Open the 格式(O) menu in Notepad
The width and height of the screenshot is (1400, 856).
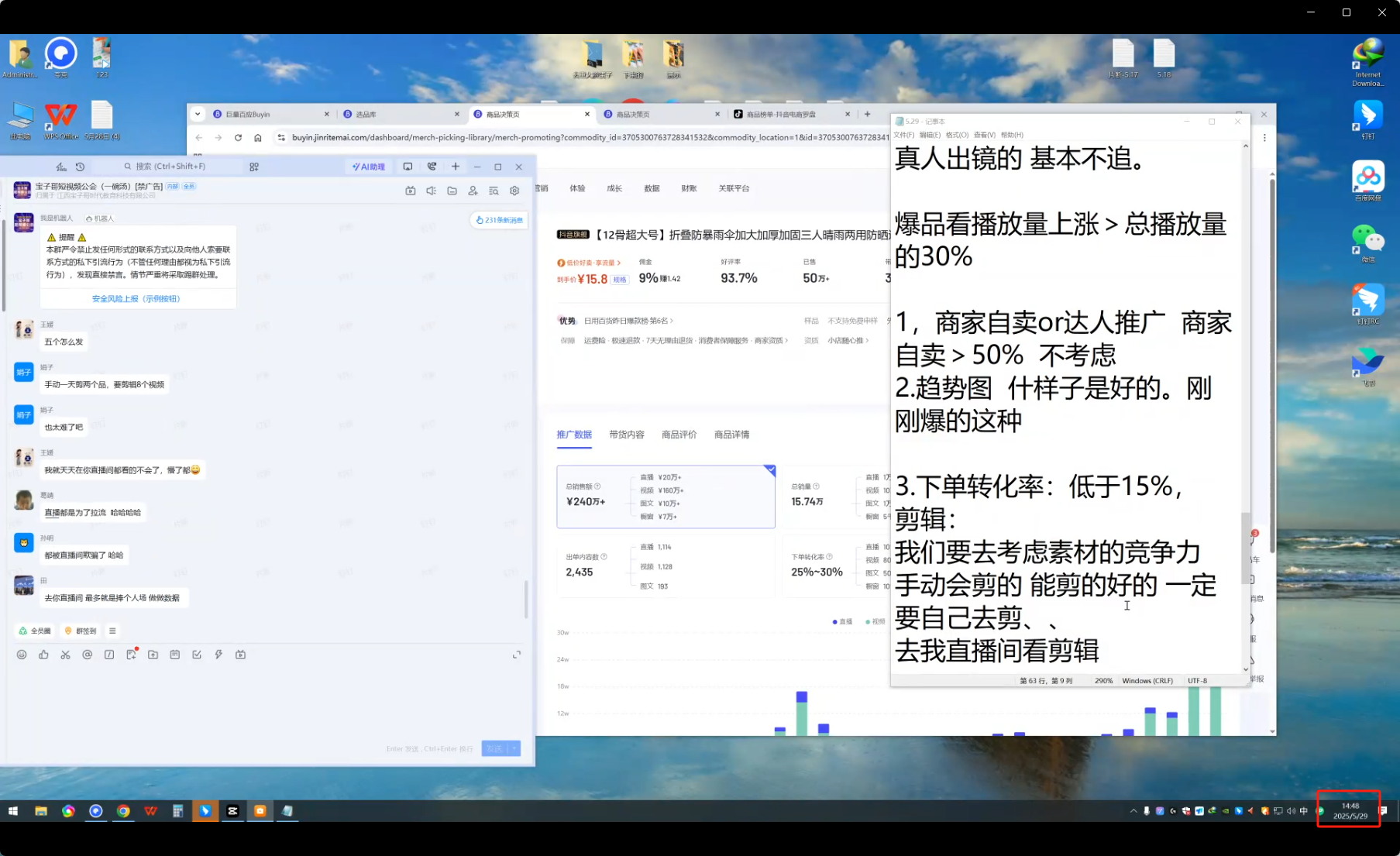(957, 135)
